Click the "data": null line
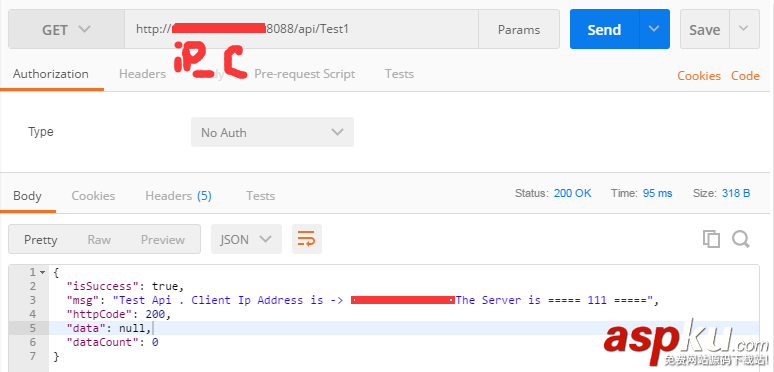The width and height of the screenshot is (774, 372). 109,328
